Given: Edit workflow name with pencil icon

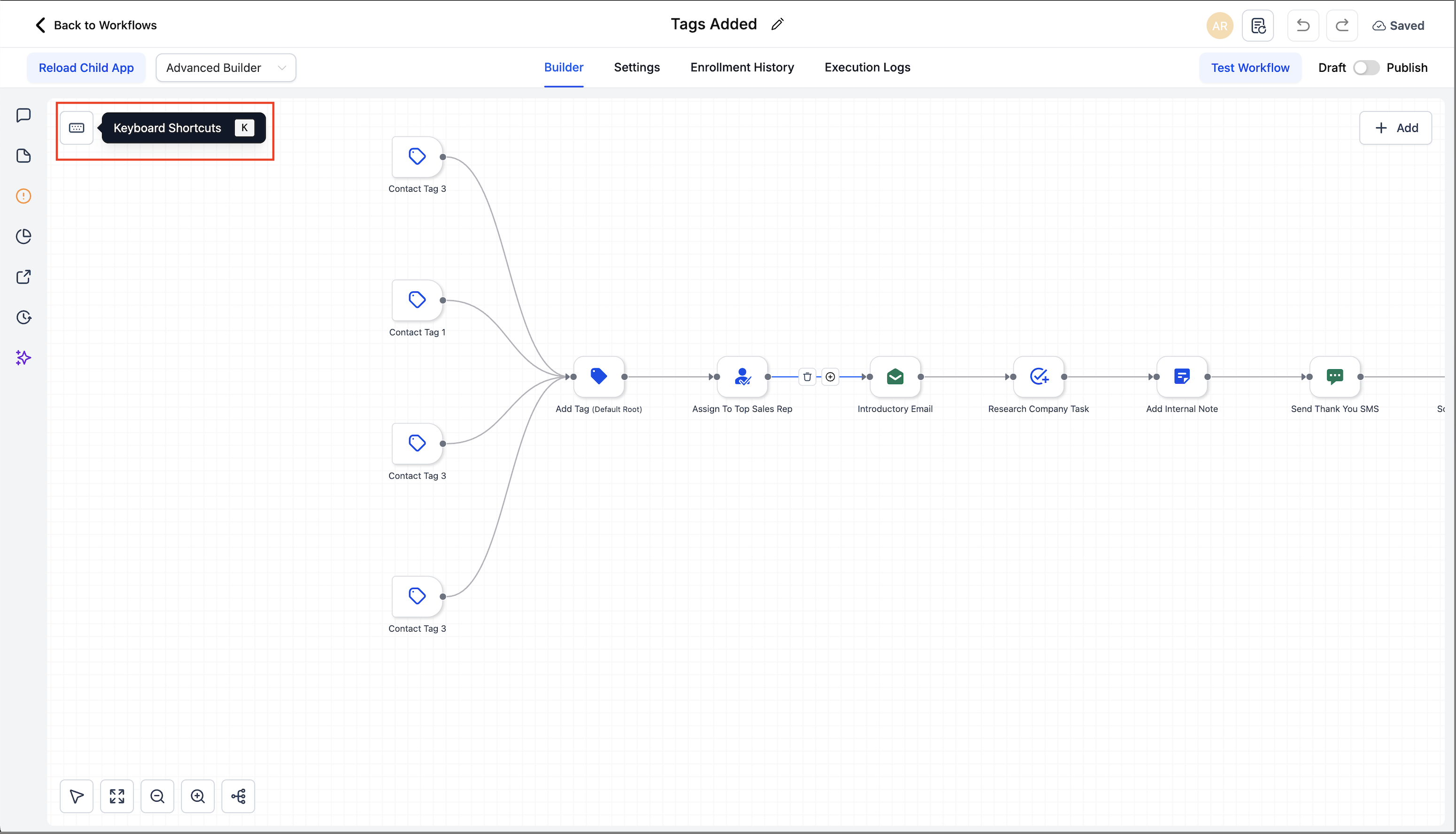Looking at the screenshot, I should (777, 24).
